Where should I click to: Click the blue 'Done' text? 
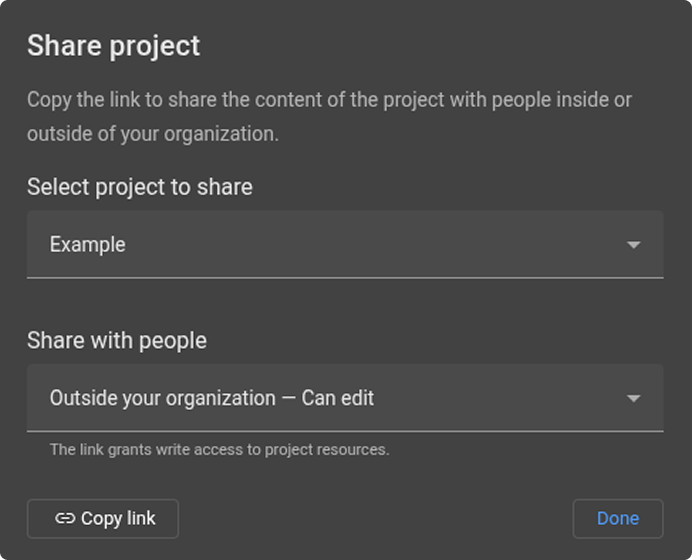[x=617, y=518]
